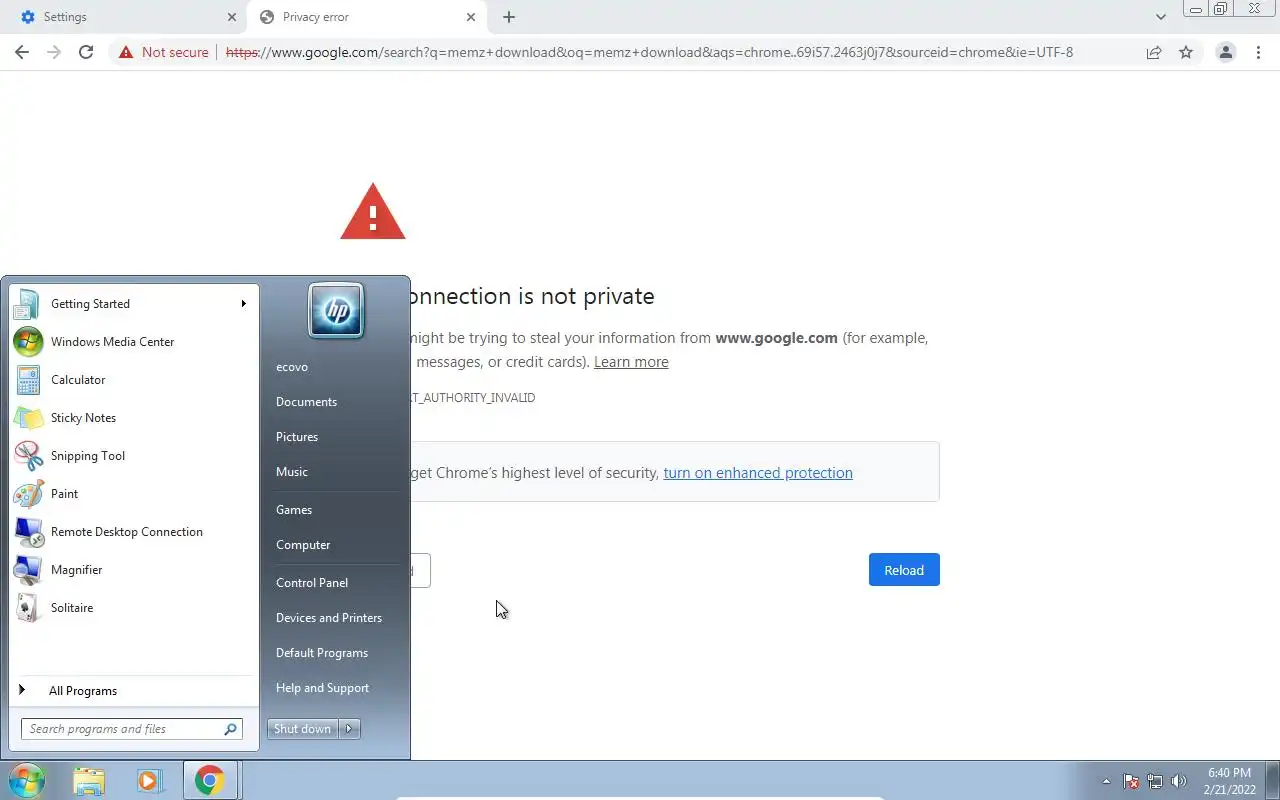Click the Search programs and files box
Screen dimensions: 1280x800
point(132,729)
